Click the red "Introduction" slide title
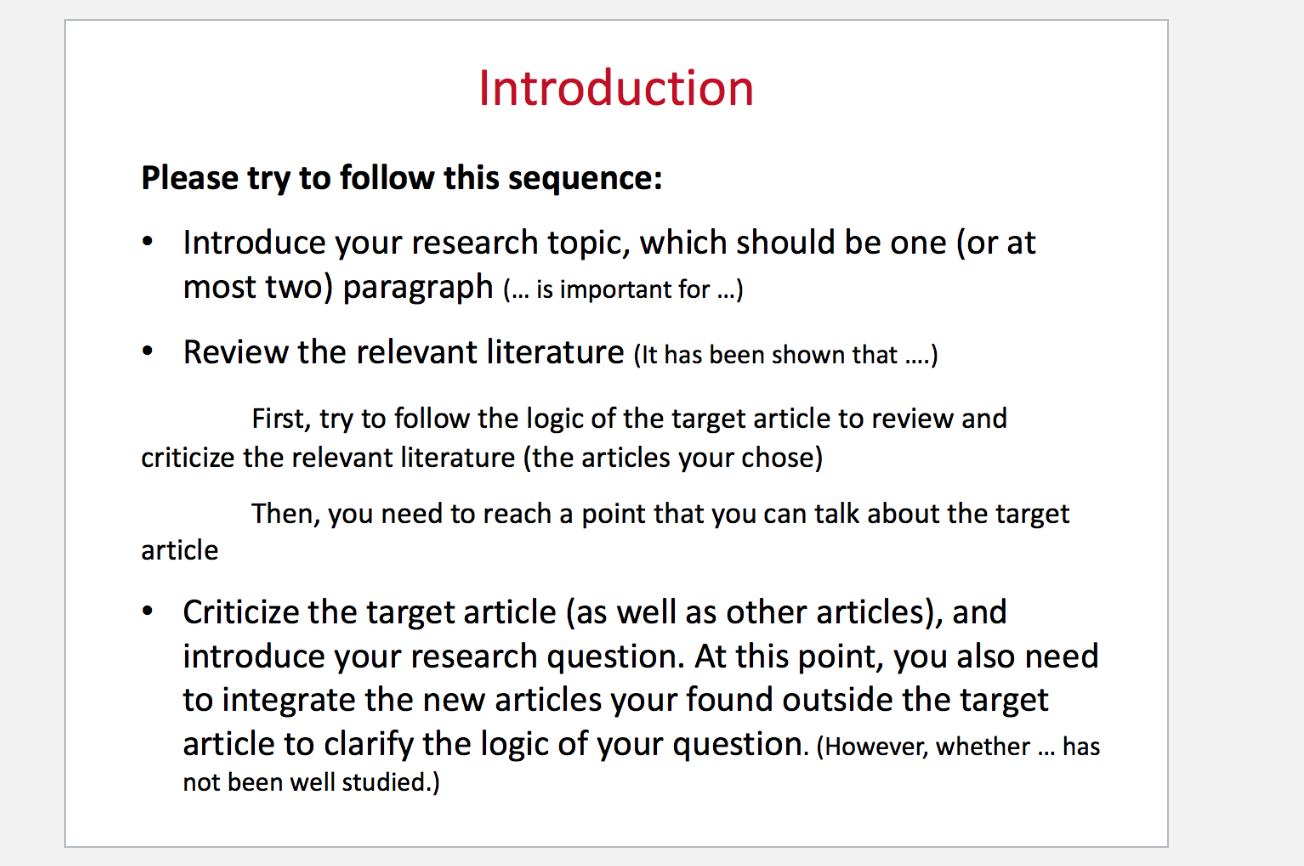The height and width of the screenshot is (866, 1304). pyautogui.click(x=616, y=88)
